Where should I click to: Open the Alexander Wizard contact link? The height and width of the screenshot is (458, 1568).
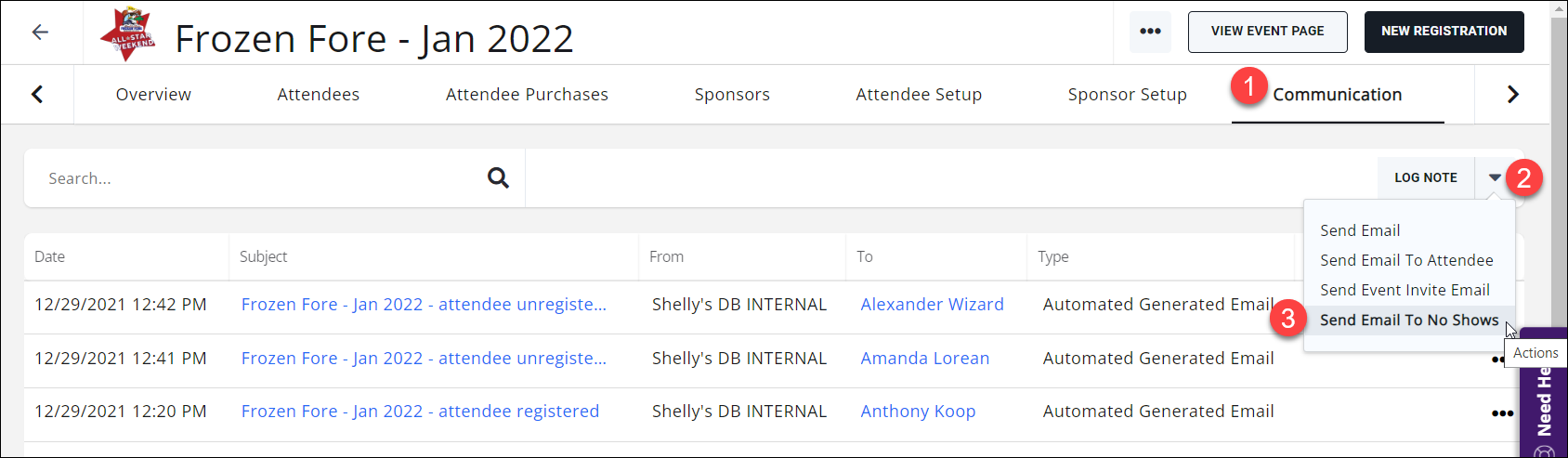(932, 305)
